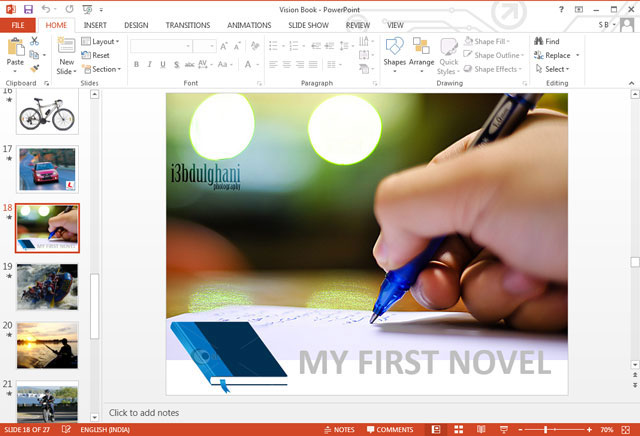Switch to the TRANSITIONS tab
Screen dimensions: 640x436
tap(188, 25)
